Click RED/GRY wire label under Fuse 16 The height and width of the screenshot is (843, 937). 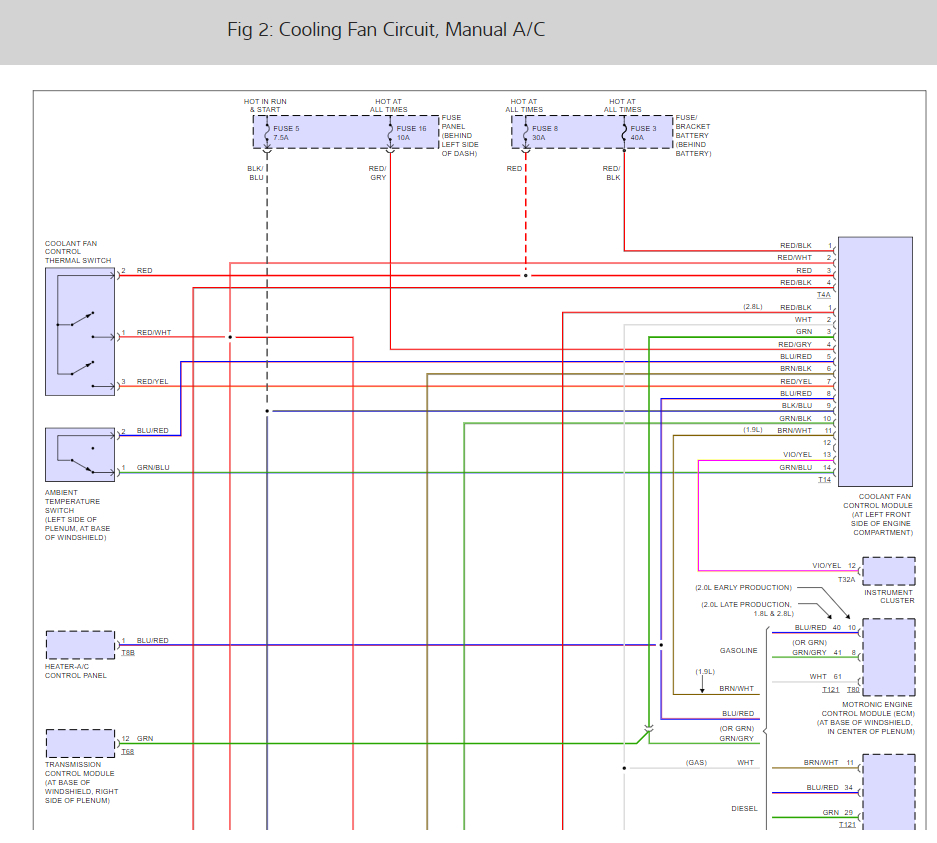coord(378,173)
